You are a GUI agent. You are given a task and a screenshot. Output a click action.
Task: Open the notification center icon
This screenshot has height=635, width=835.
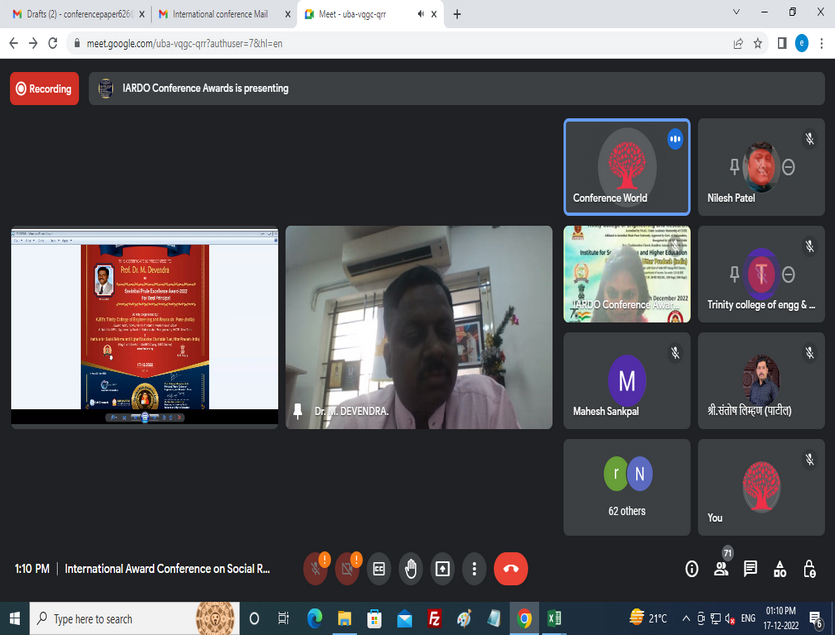point(815,619)
